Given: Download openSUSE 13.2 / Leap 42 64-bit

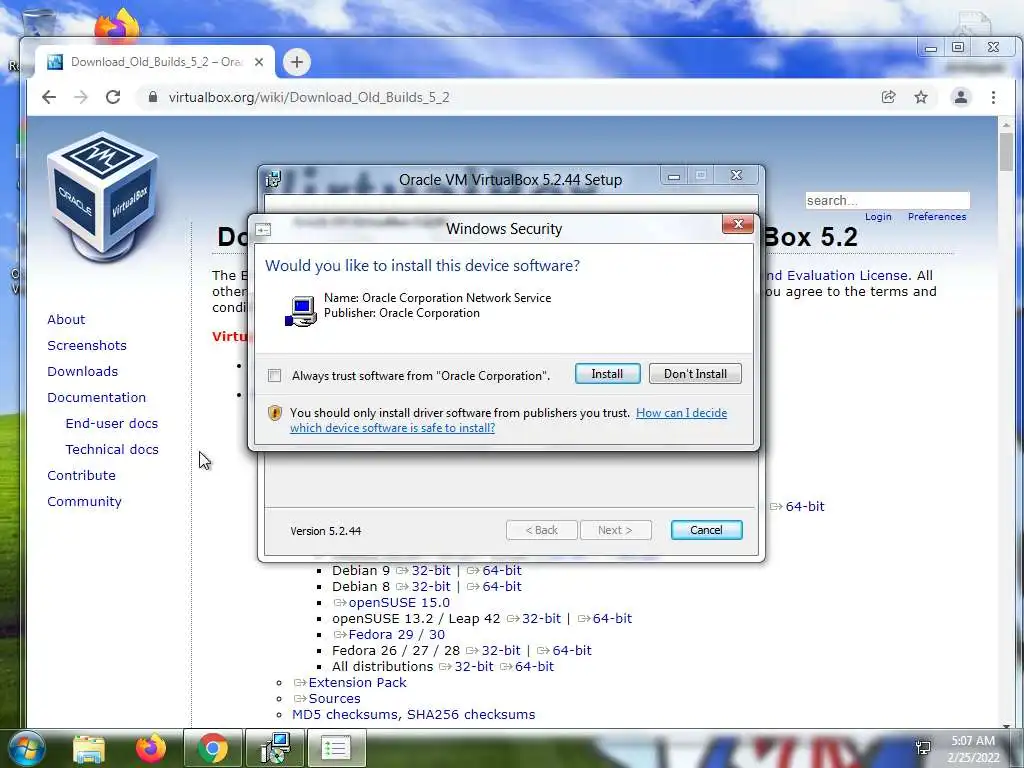Looking at the screenshot, I should 612,618.
